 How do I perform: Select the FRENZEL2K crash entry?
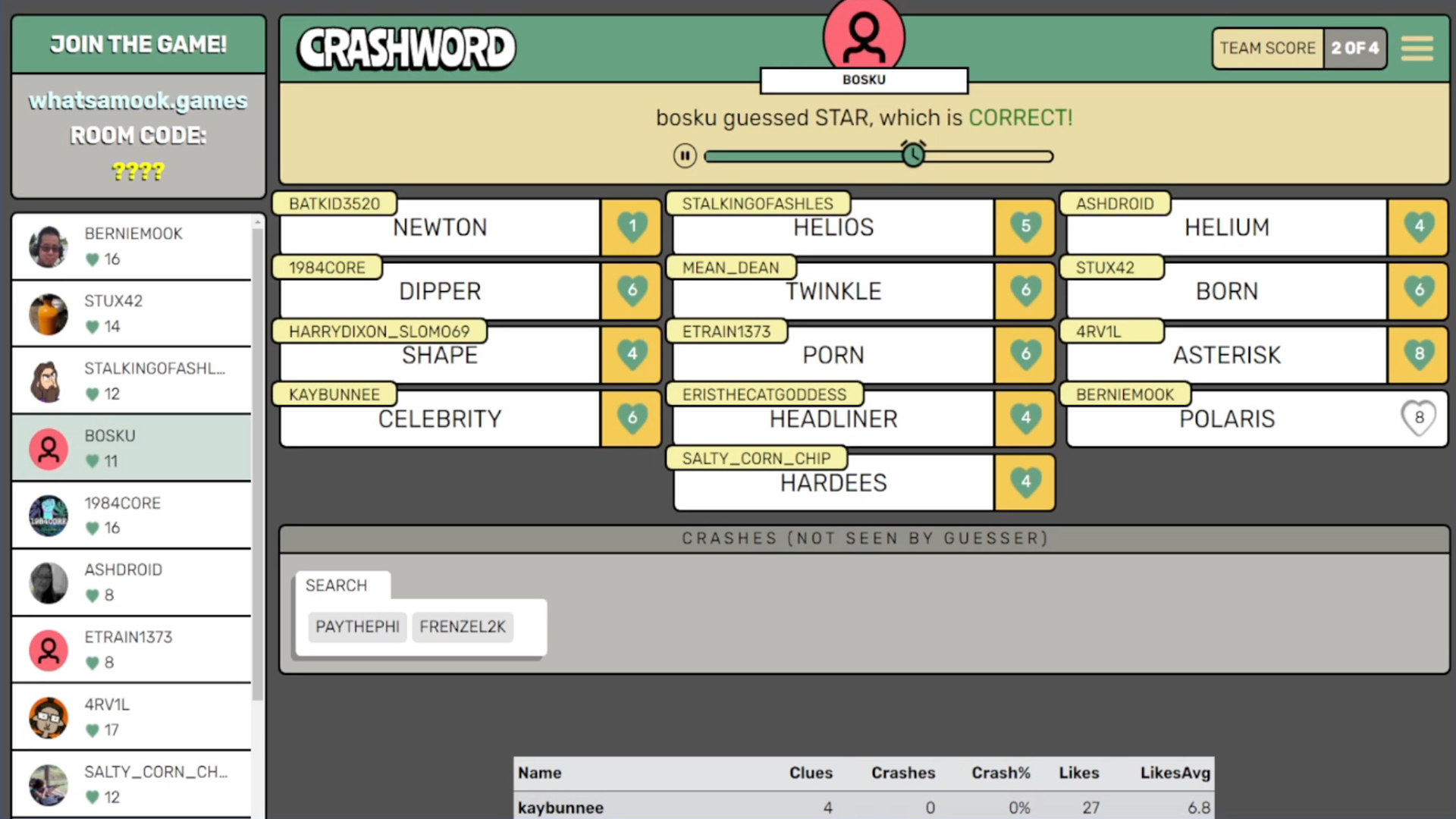[x=462, y=626]
